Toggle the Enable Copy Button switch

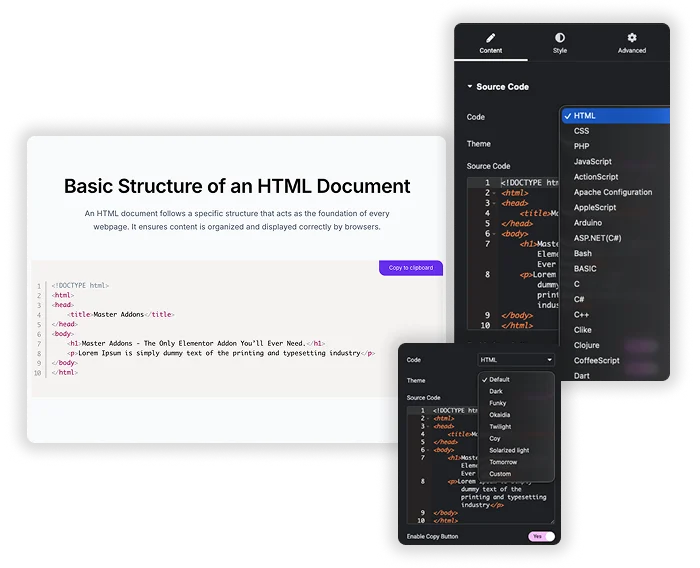pos(542,536)
